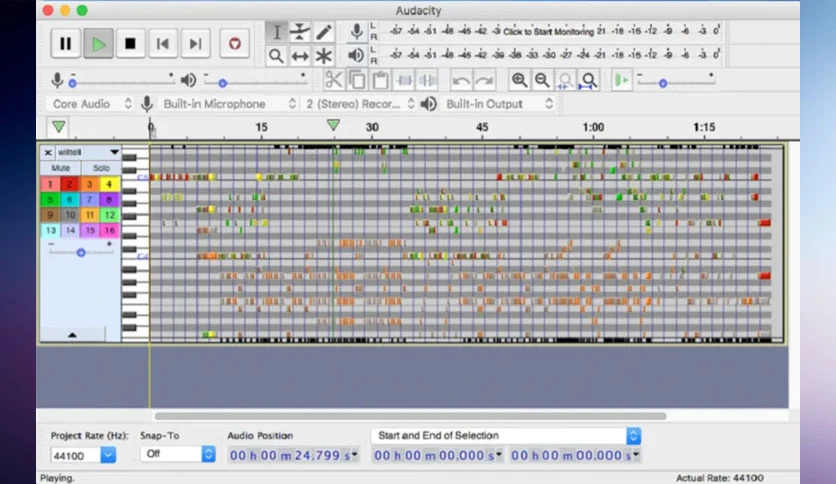Image resolution: width=836 pixels, height=484 pixels.
Task: Open the Snap-To Off dropdown
Action: (x=178, y=454)
